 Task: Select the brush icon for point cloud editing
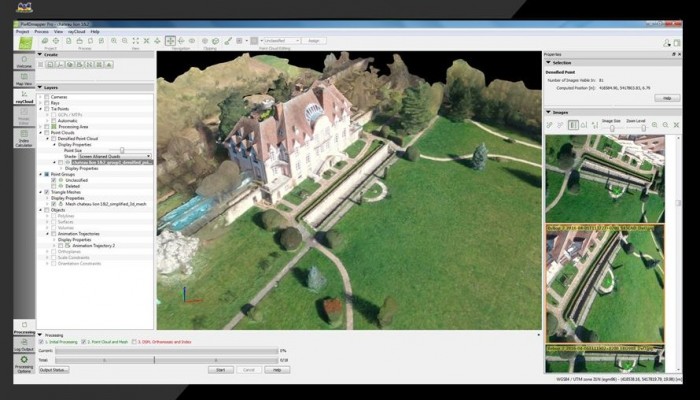[x=228, y=41]
